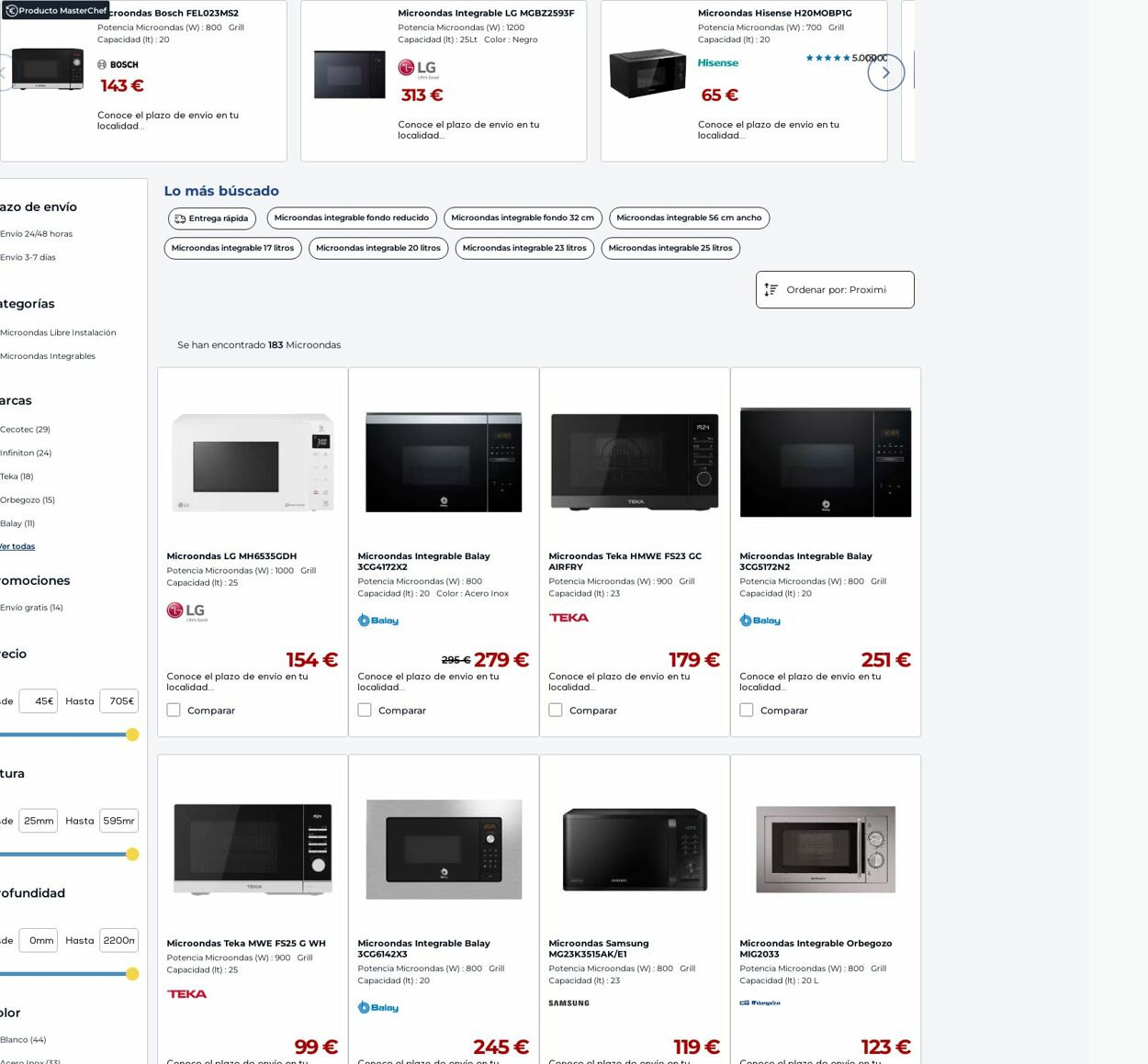Open Microondas Hisense H20MOBP1G title
Viewport: 1148px width, 1064px height.
(x=775, y=13)
